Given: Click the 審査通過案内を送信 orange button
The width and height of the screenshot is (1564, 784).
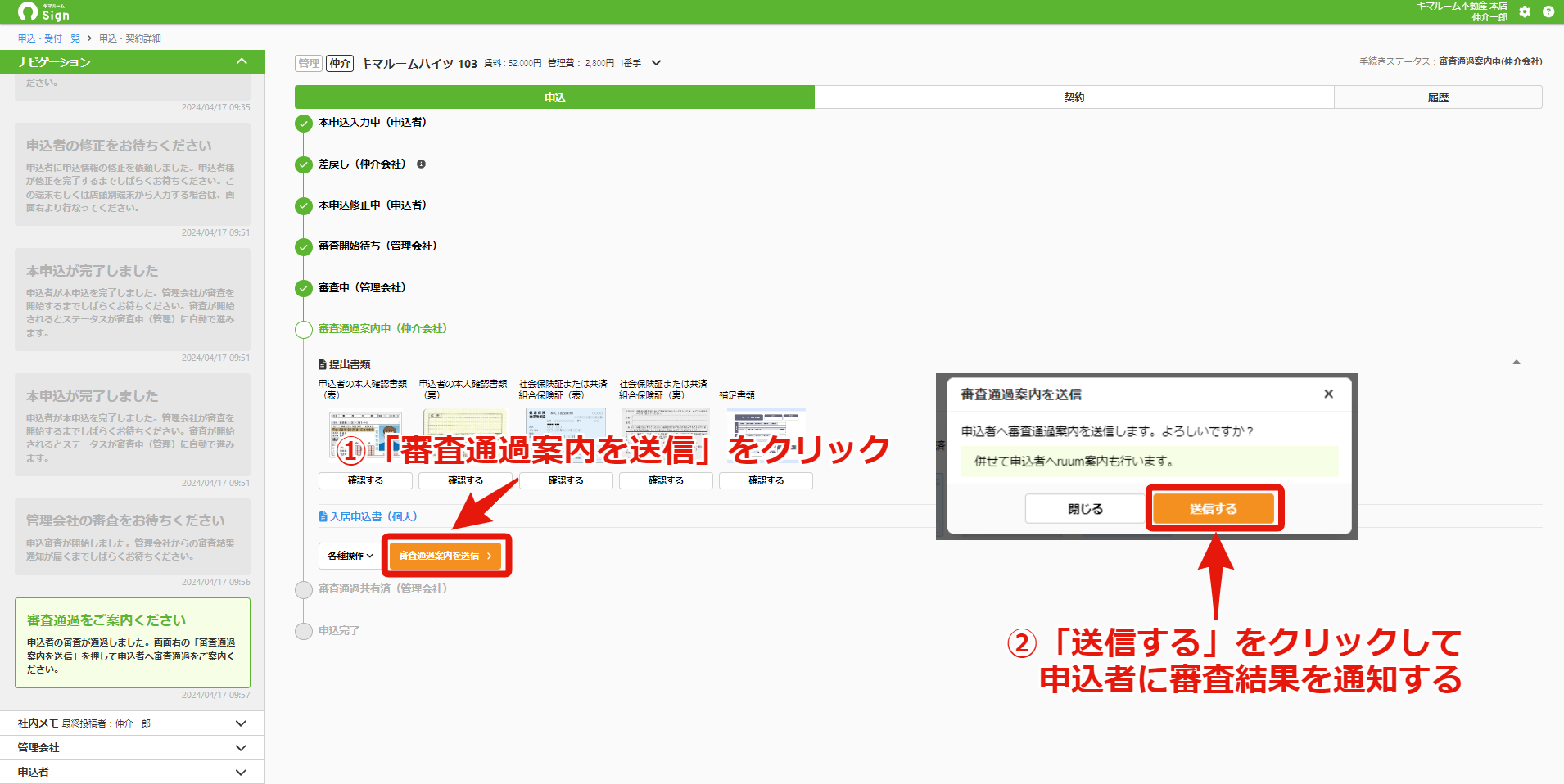Looking at the screenshot, I should click(445, 556).
